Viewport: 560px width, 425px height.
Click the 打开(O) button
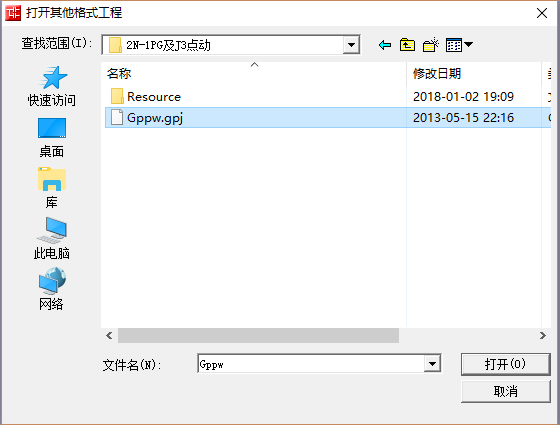point(505,364)
